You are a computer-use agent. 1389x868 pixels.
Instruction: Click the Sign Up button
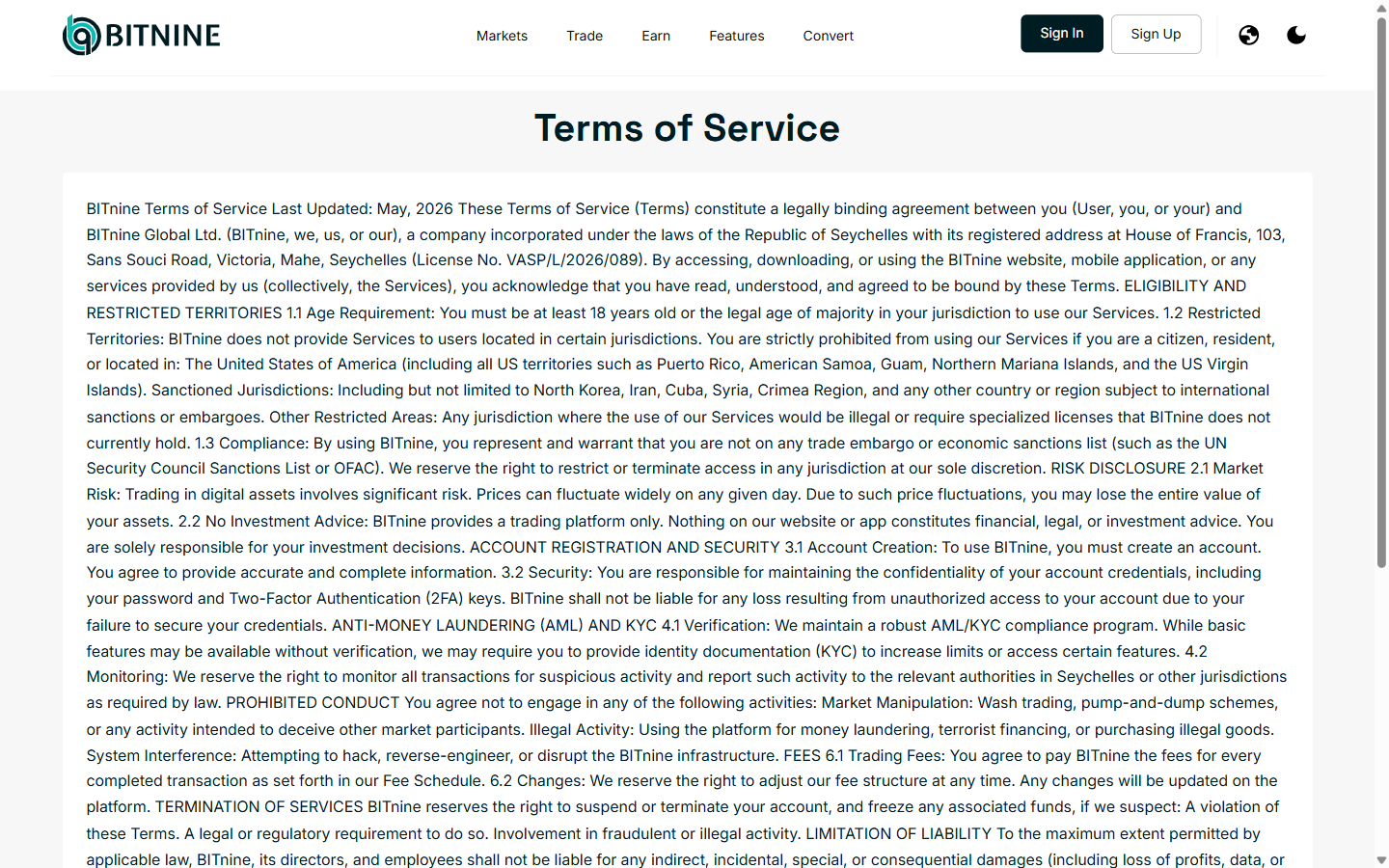coord(1156,34)
